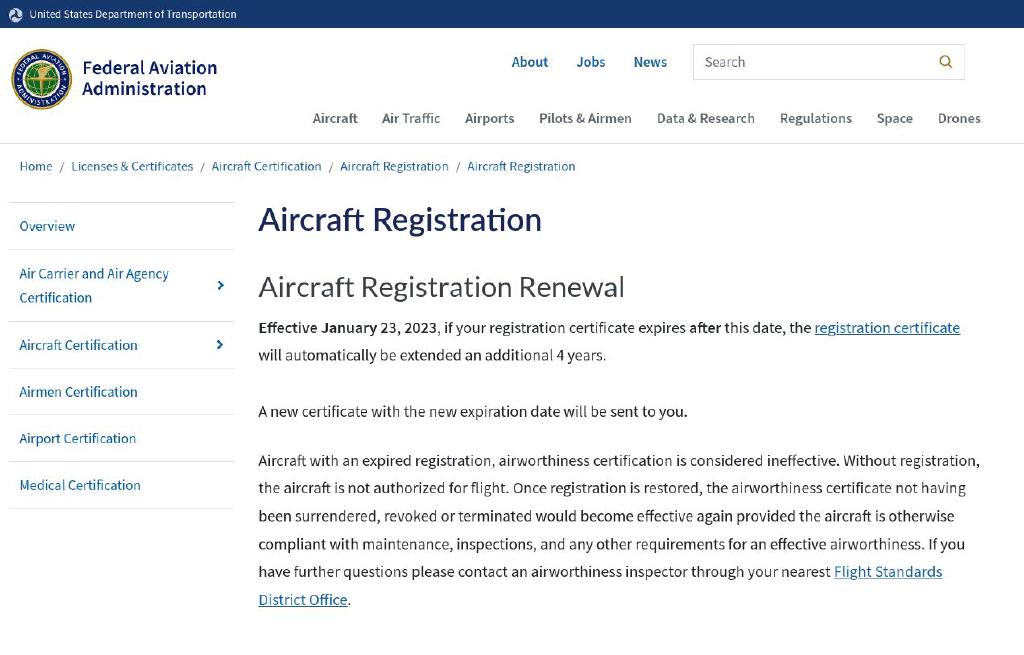
Task: Open the Drones navigation menu
Action: click(959, 118)
